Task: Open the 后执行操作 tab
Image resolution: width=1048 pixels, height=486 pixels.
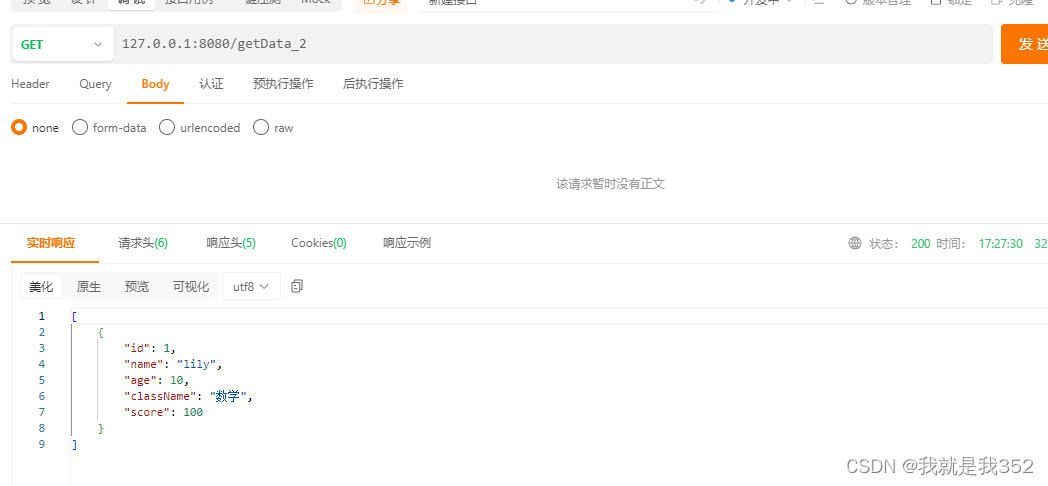Action: (373, 84)
